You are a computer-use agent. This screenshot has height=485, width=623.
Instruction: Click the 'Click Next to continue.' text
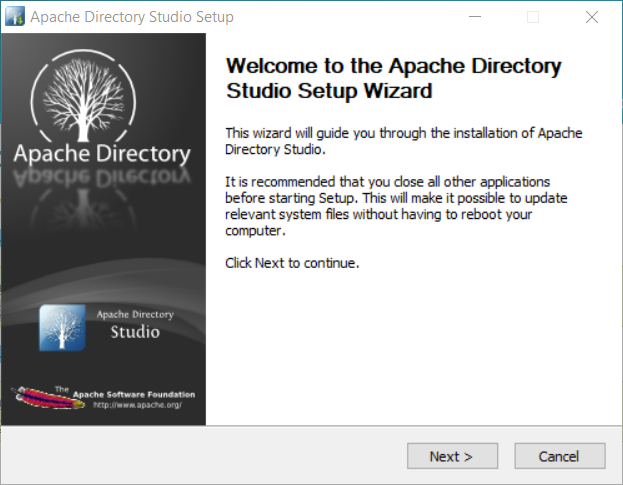pos(292,263)
